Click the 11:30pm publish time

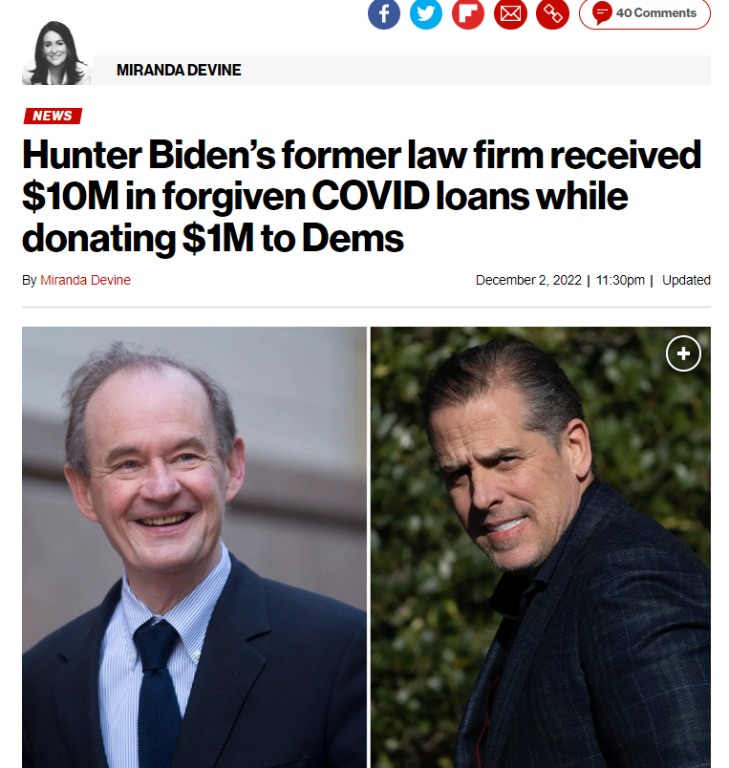coord(620,280)
